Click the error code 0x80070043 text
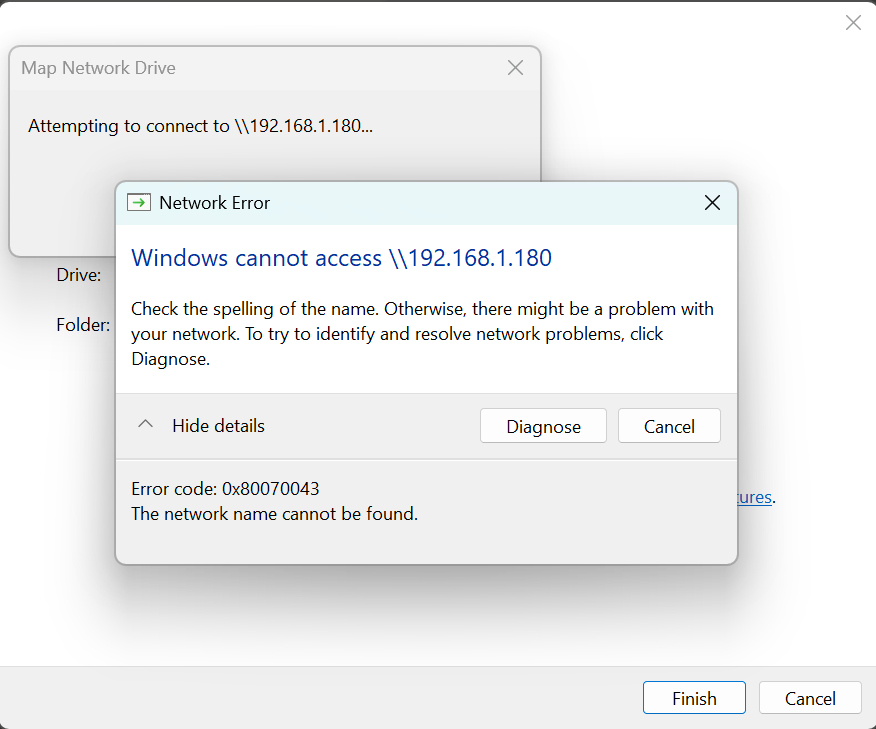The image size is (876, 729). click(225, 489)
